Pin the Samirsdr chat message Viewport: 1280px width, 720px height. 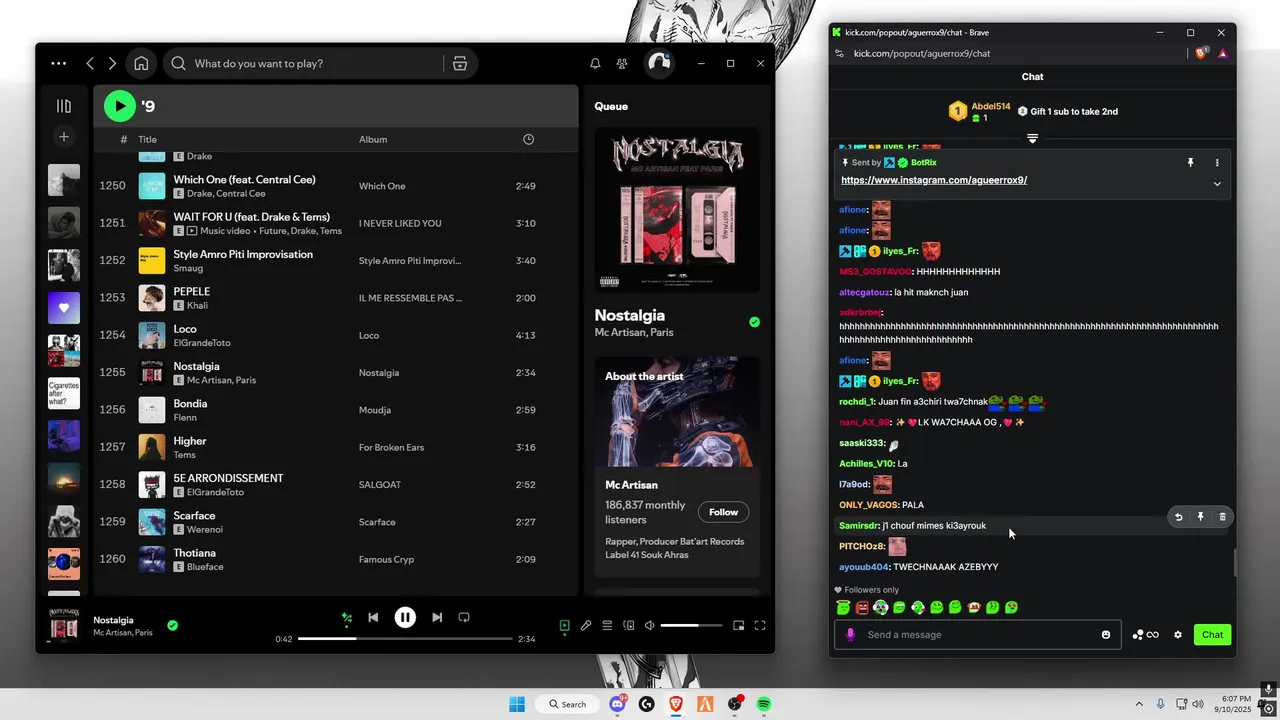(x=1201, y=517)
